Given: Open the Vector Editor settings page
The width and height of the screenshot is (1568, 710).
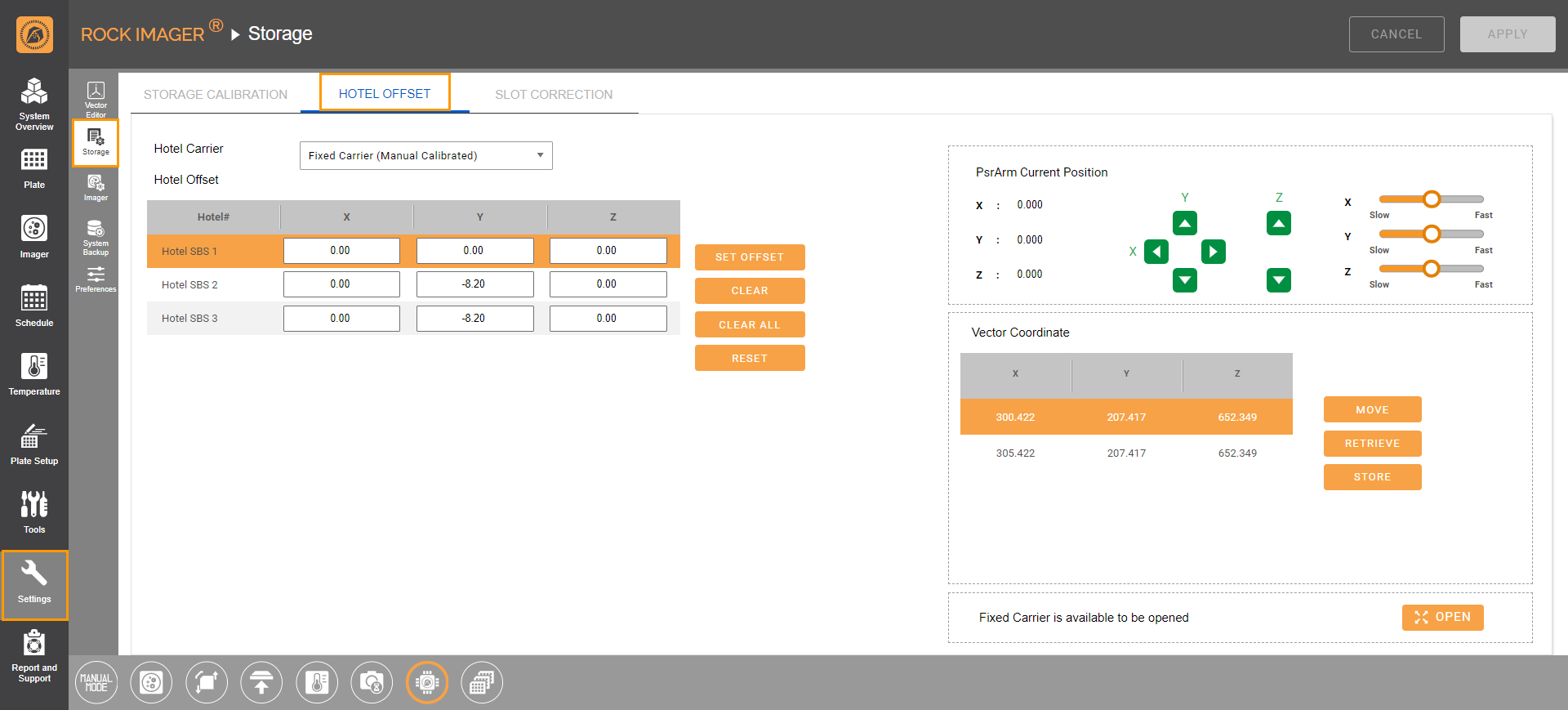Looking at the screenshot, I should [96, 98].
